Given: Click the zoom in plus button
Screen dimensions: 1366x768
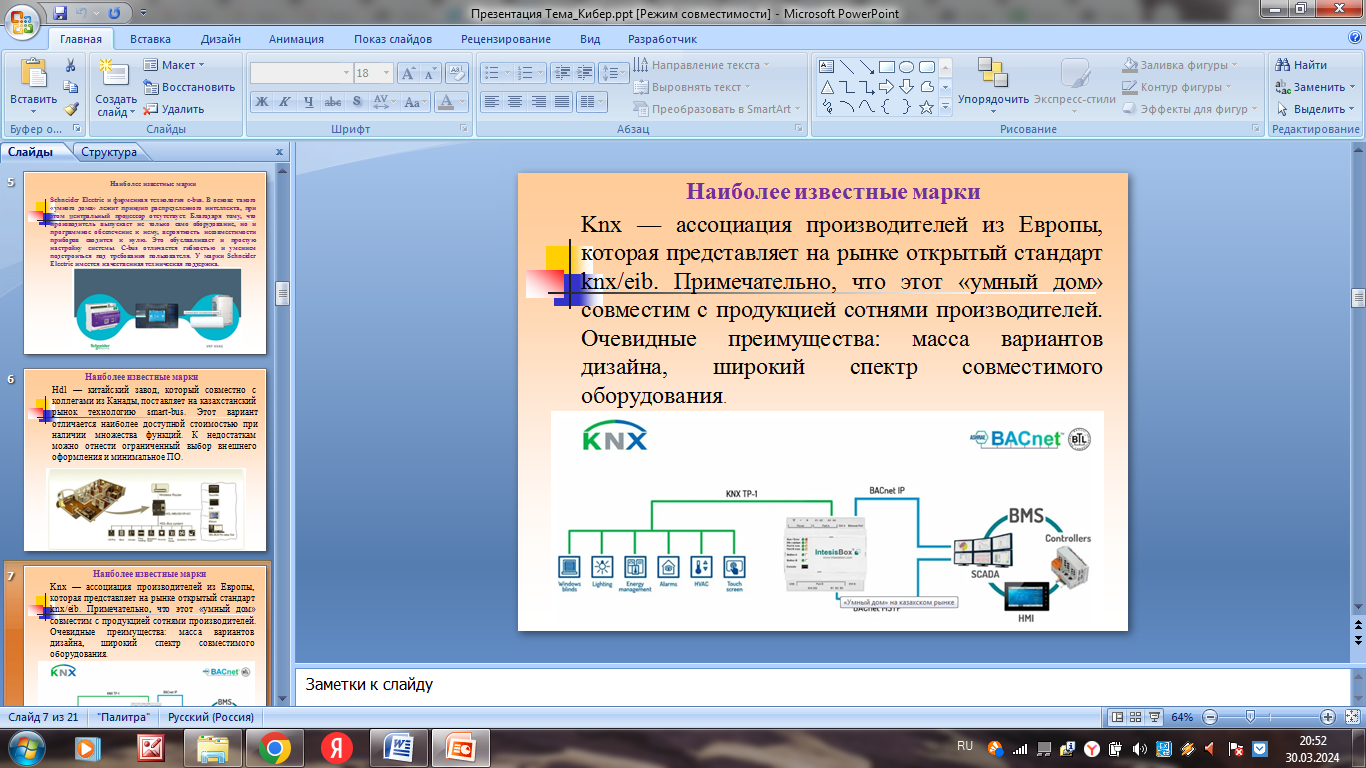Looking at the screenshot, I should pyautogui.click(x=1327, y=717).
